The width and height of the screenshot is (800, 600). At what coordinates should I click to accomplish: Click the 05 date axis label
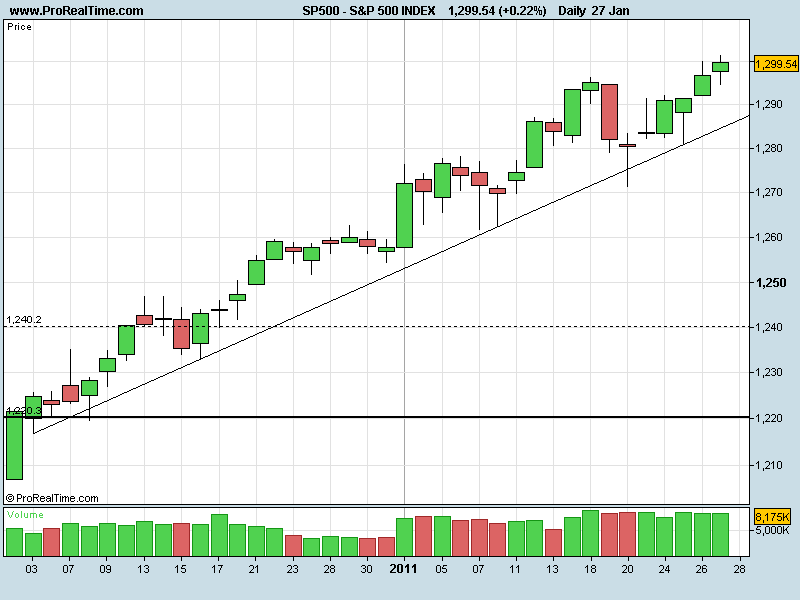pyautogui.click(x=441, y=569)
